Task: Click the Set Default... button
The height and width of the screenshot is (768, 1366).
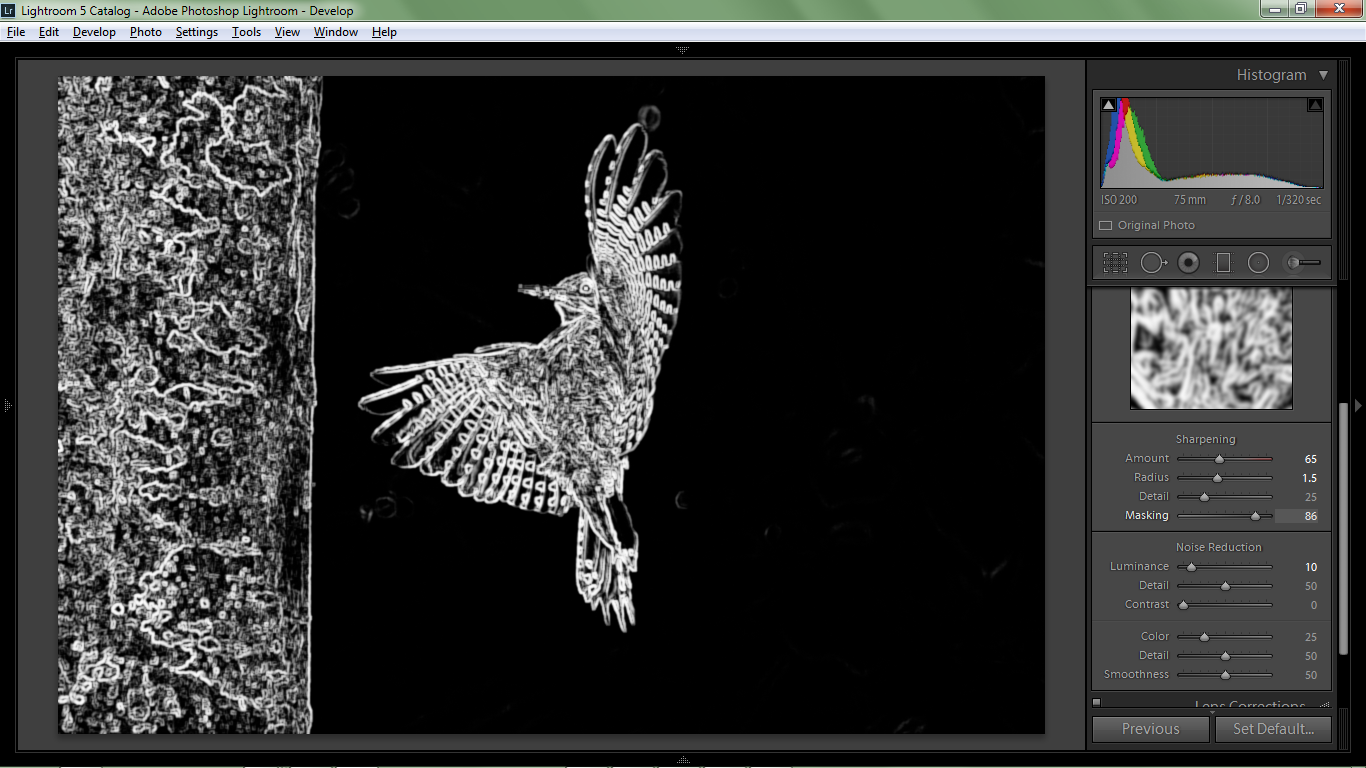Action: pyautogui.click(x=1273, y=729)
